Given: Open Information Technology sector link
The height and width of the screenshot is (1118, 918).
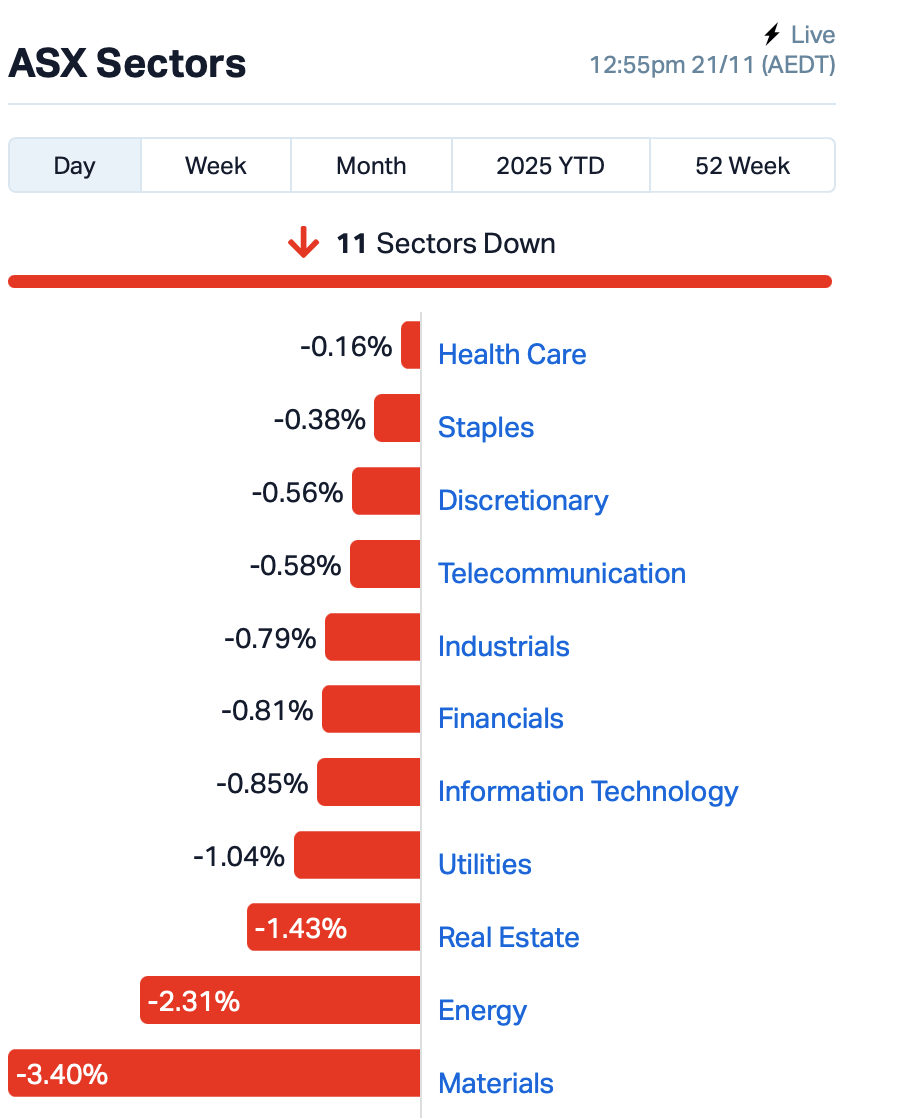Looking at the screenshot, I should click(x=588, y=791).
